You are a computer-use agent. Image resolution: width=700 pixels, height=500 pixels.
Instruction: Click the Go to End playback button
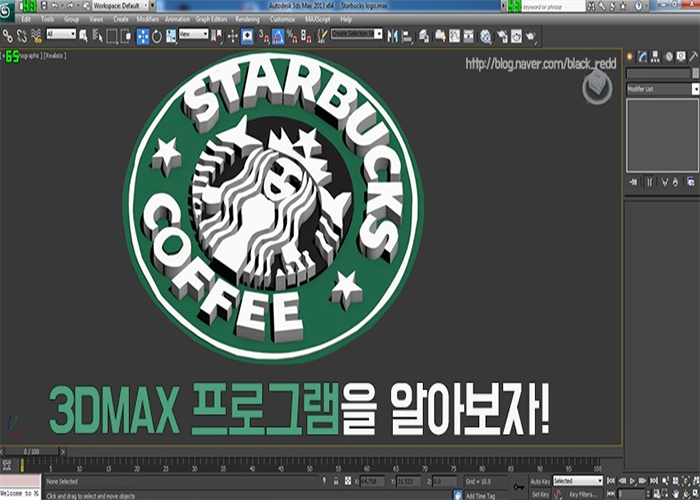654,481
